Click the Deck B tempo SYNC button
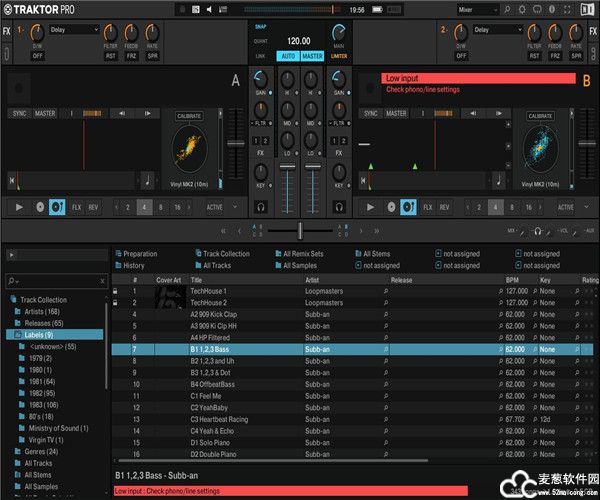 pyautogui.click(x=370, y=114)
